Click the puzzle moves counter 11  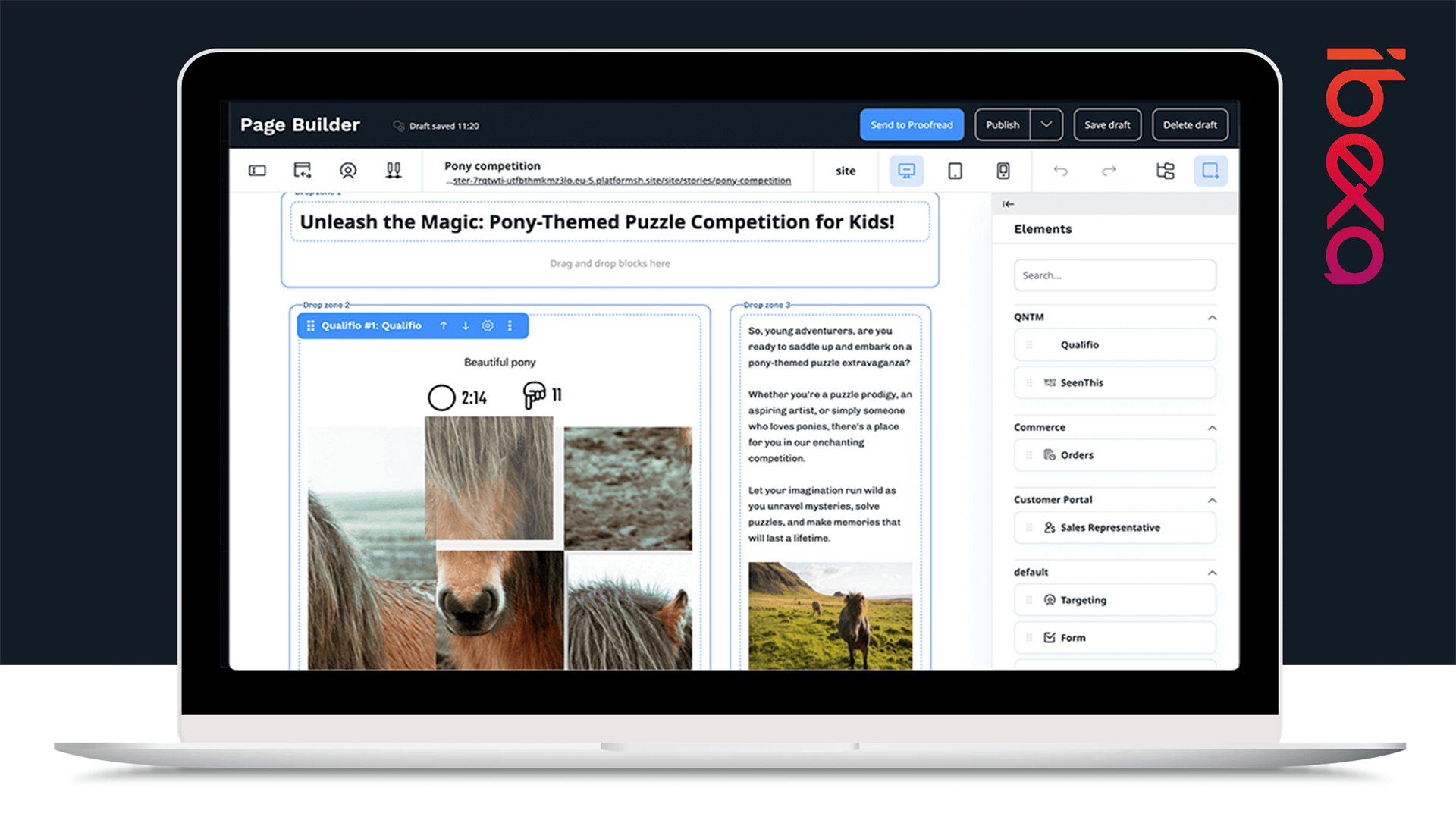pos(543,395)
